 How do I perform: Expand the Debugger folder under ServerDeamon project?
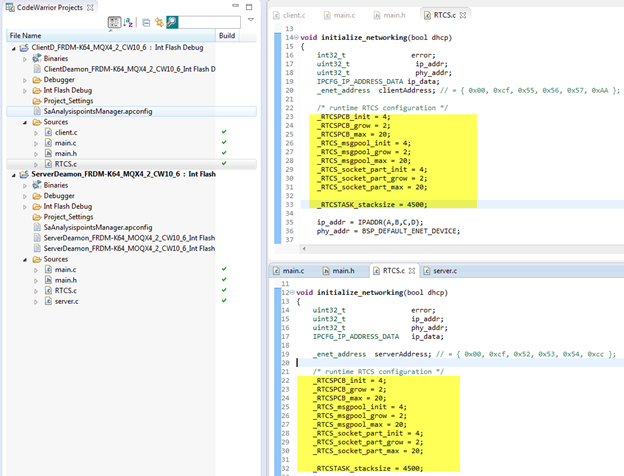point(25,196)
